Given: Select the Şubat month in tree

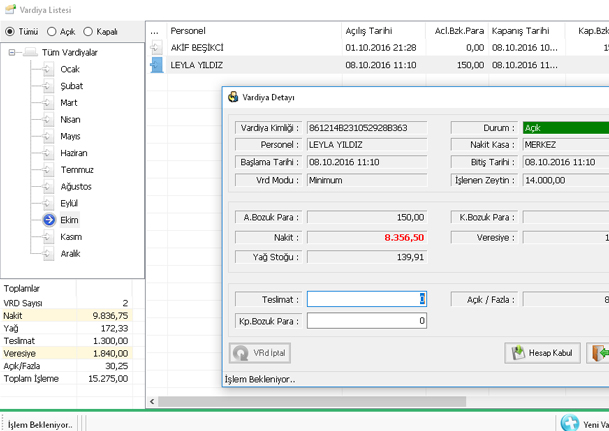Looking at the screenshot, I should click(71, 86).
